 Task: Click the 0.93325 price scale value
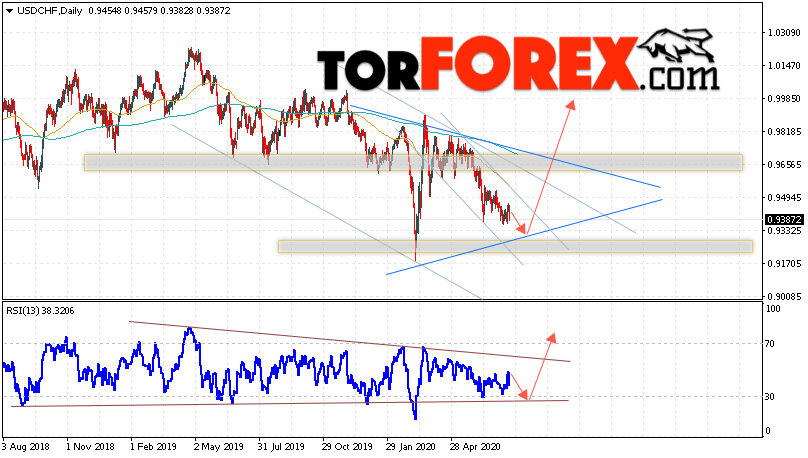(784, 231)
